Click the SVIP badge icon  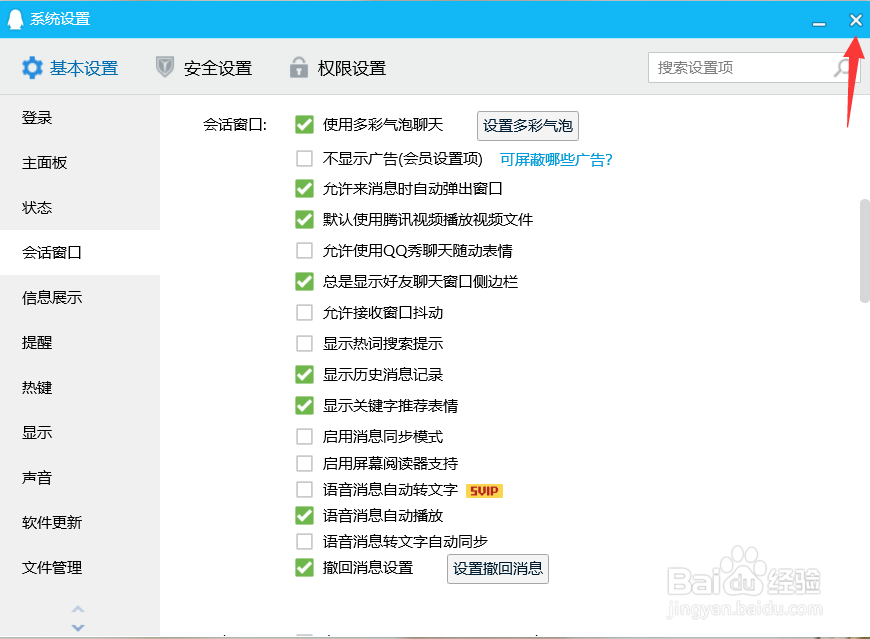[x=484, y=491]
